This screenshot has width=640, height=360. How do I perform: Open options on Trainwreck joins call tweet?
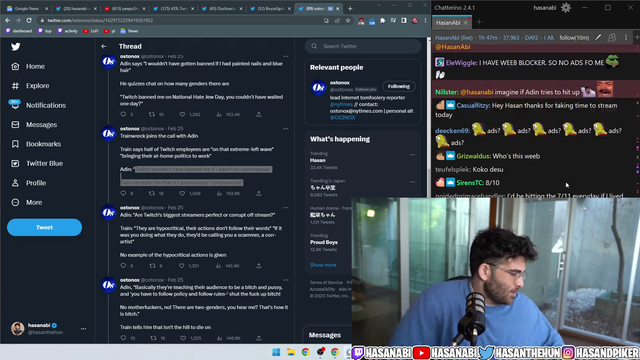coord(286,129)
